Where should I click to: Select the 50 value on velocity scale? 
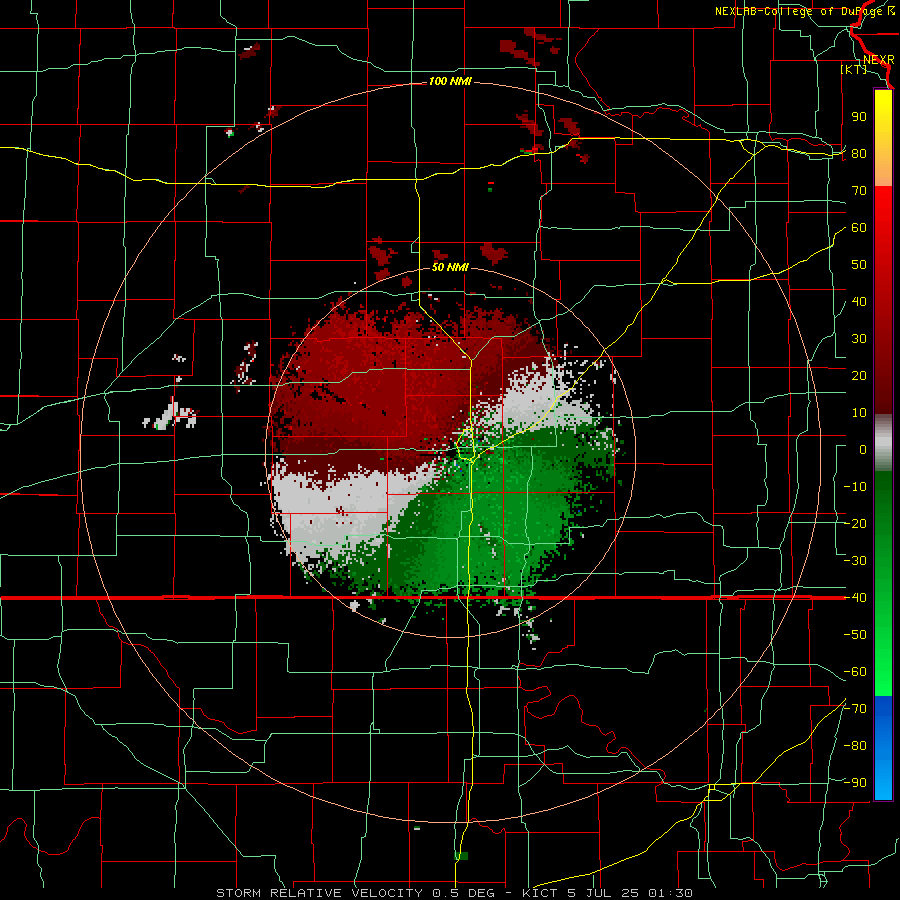pyautogui.click(x=859, y=265)
